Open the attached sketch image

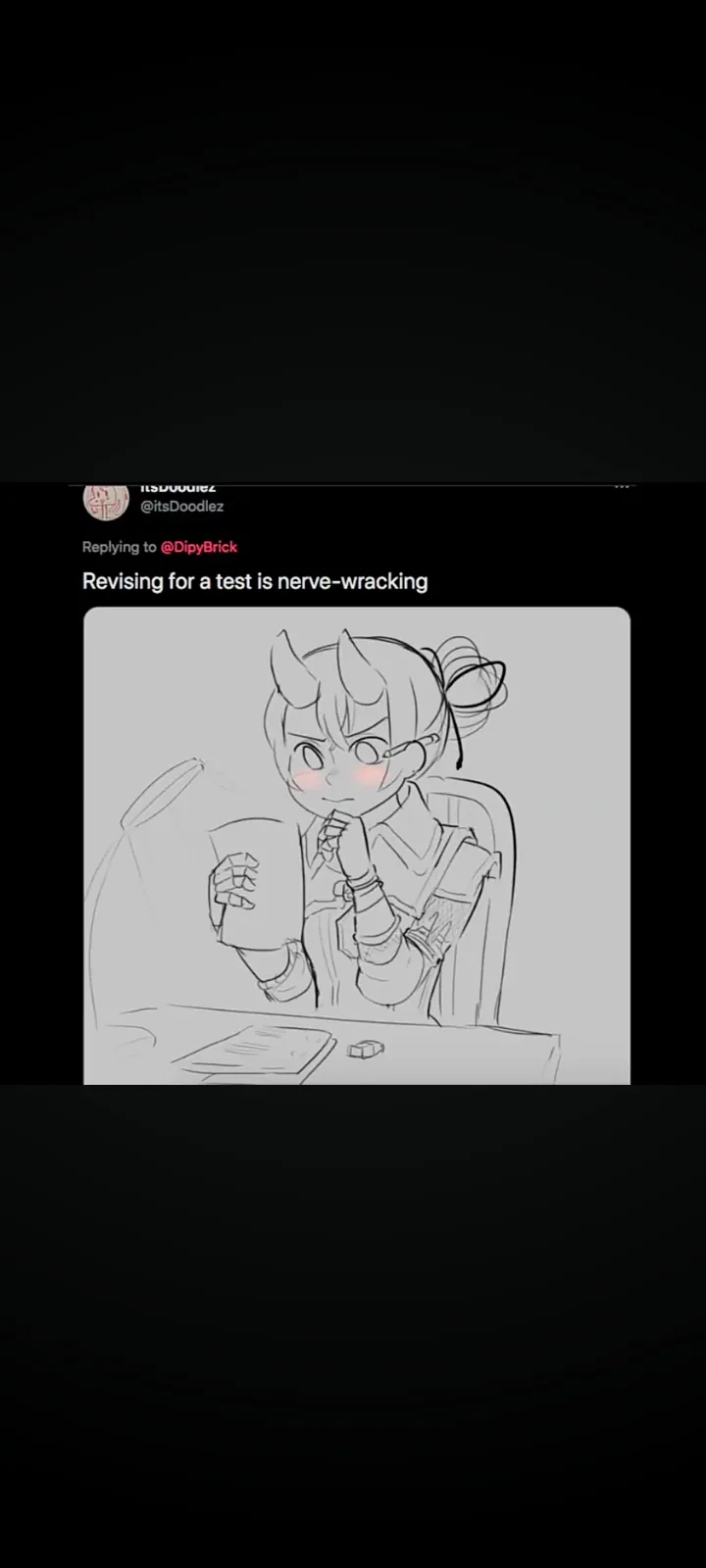click(357, 846)
